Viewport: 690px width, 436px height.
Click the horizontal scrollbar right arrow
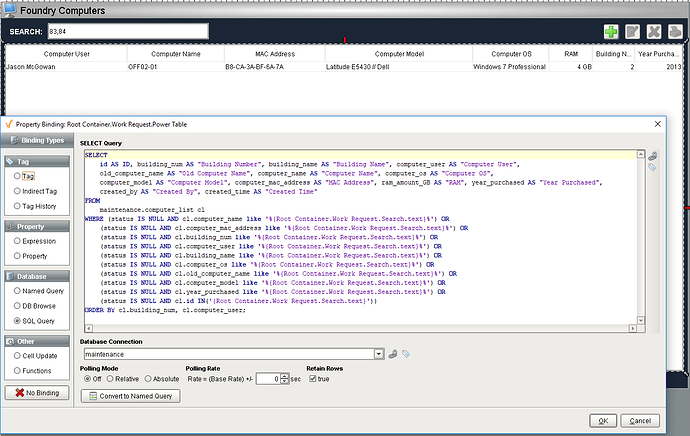click(x=633, y=328)
